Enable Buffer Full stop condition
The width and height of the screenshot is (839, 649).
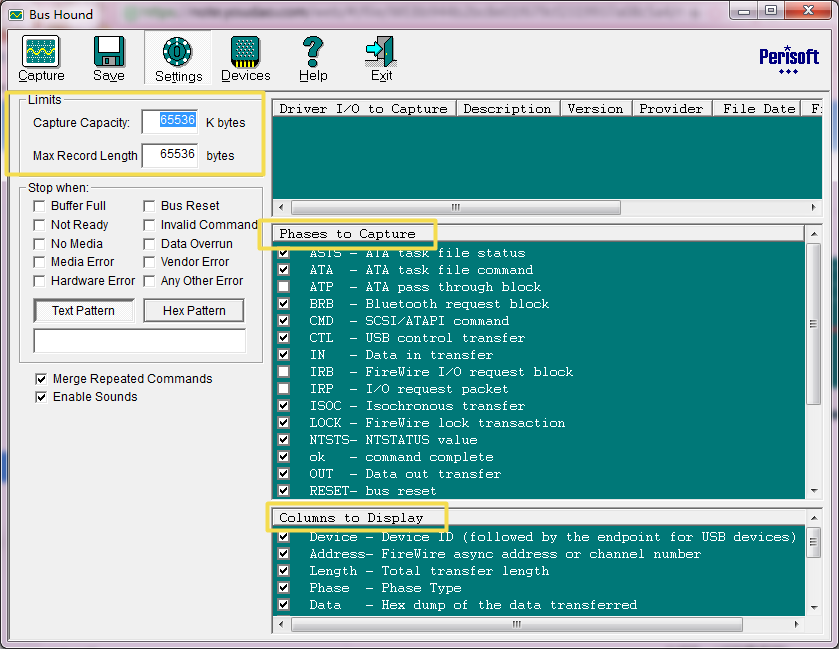coord(39,206)
